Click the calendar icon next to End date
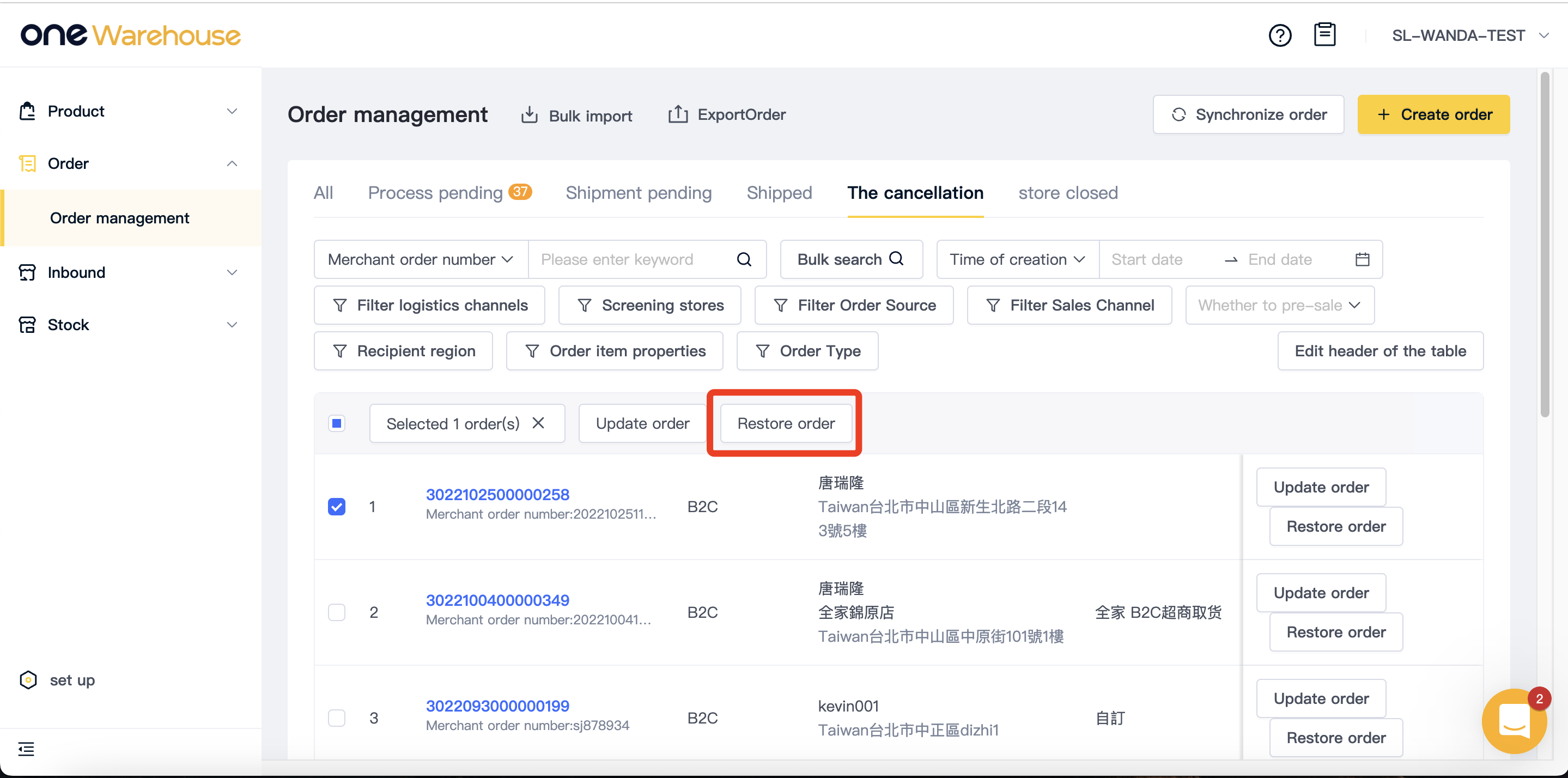The image size is (1568, 778). tap(1363, 259)
